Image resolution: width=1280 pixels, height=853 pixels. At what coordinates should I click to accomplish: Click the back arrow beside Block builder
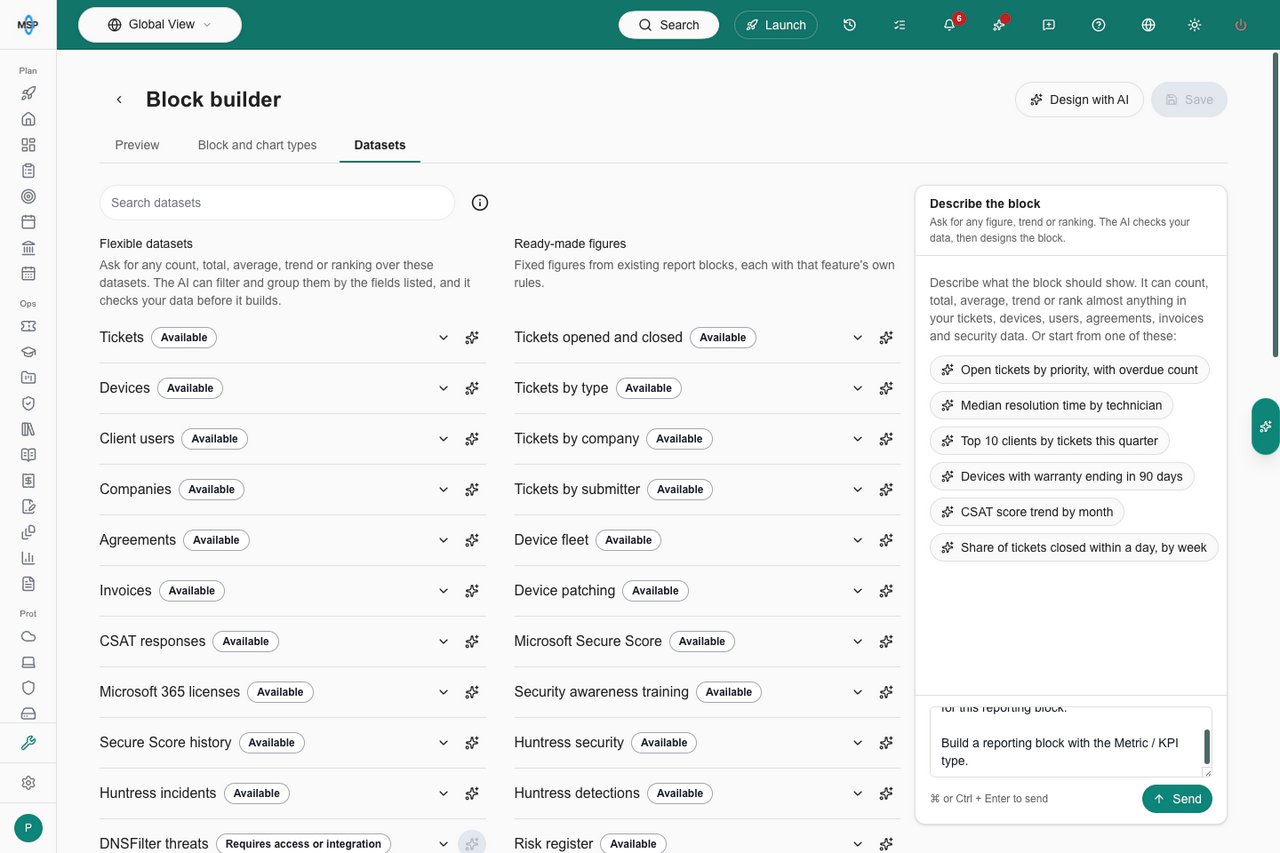tap(119, 99)
